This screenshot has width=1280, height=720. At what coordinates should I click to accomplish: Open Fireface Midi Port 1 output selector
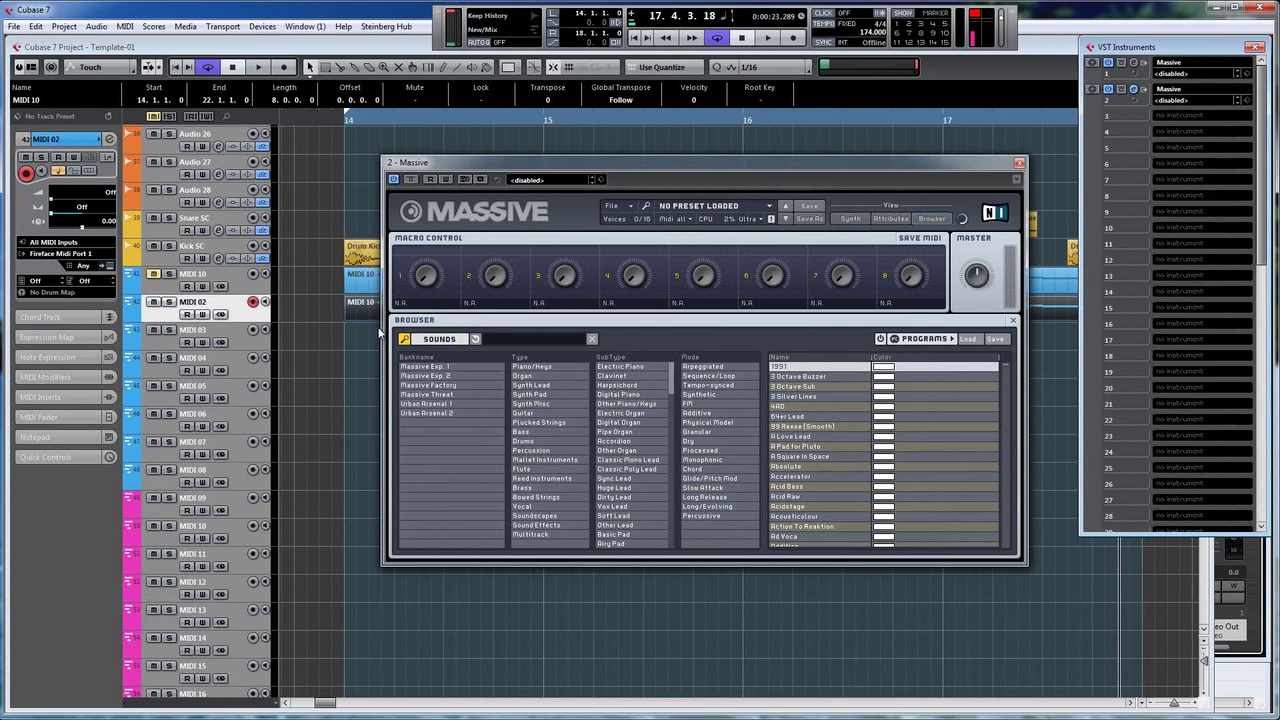pyautogui.click(x=67, y=253)
